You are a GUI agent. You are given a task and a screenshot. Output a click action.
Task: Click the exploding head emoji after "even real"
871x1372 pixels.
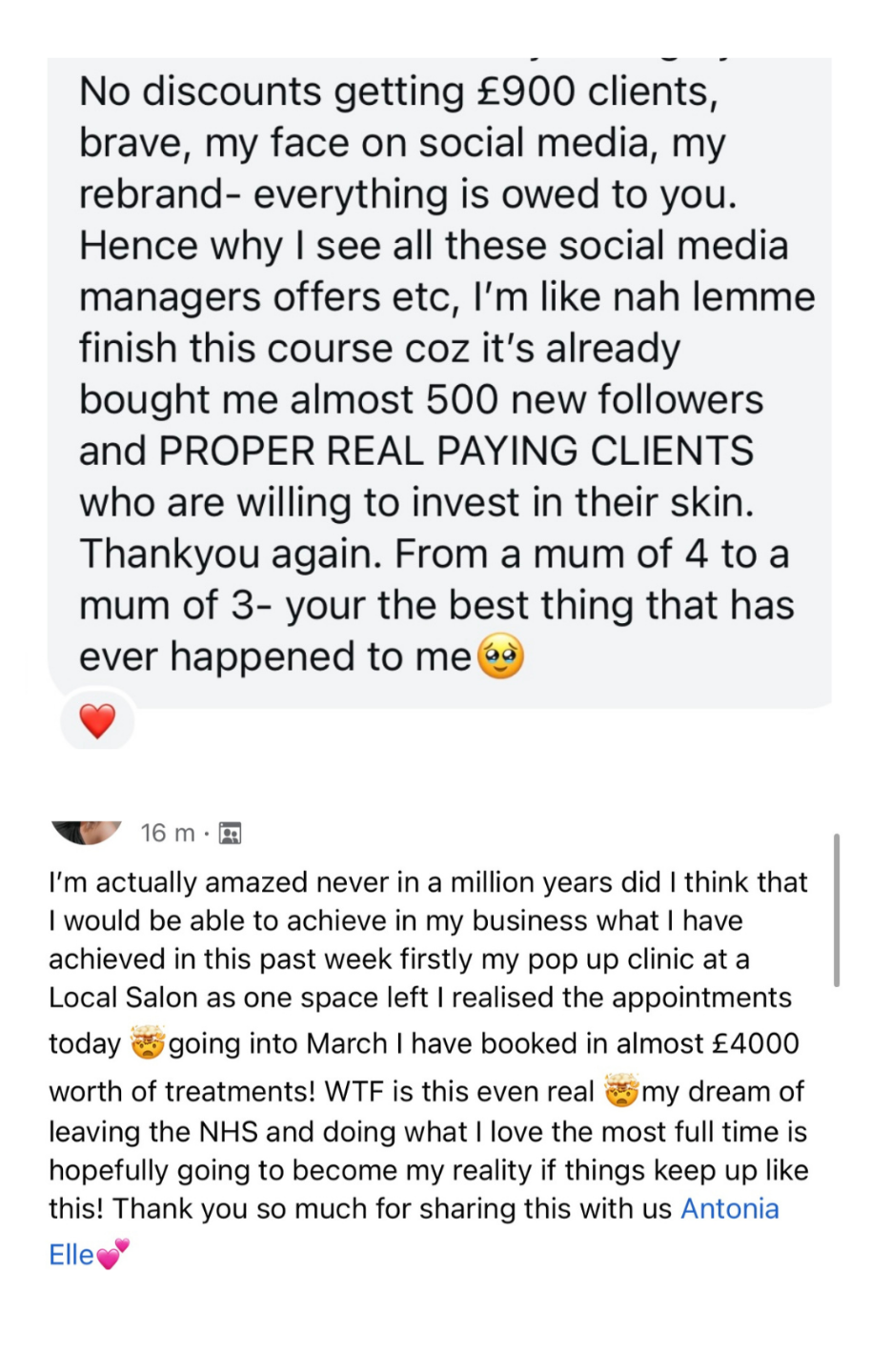point(621,1090)
